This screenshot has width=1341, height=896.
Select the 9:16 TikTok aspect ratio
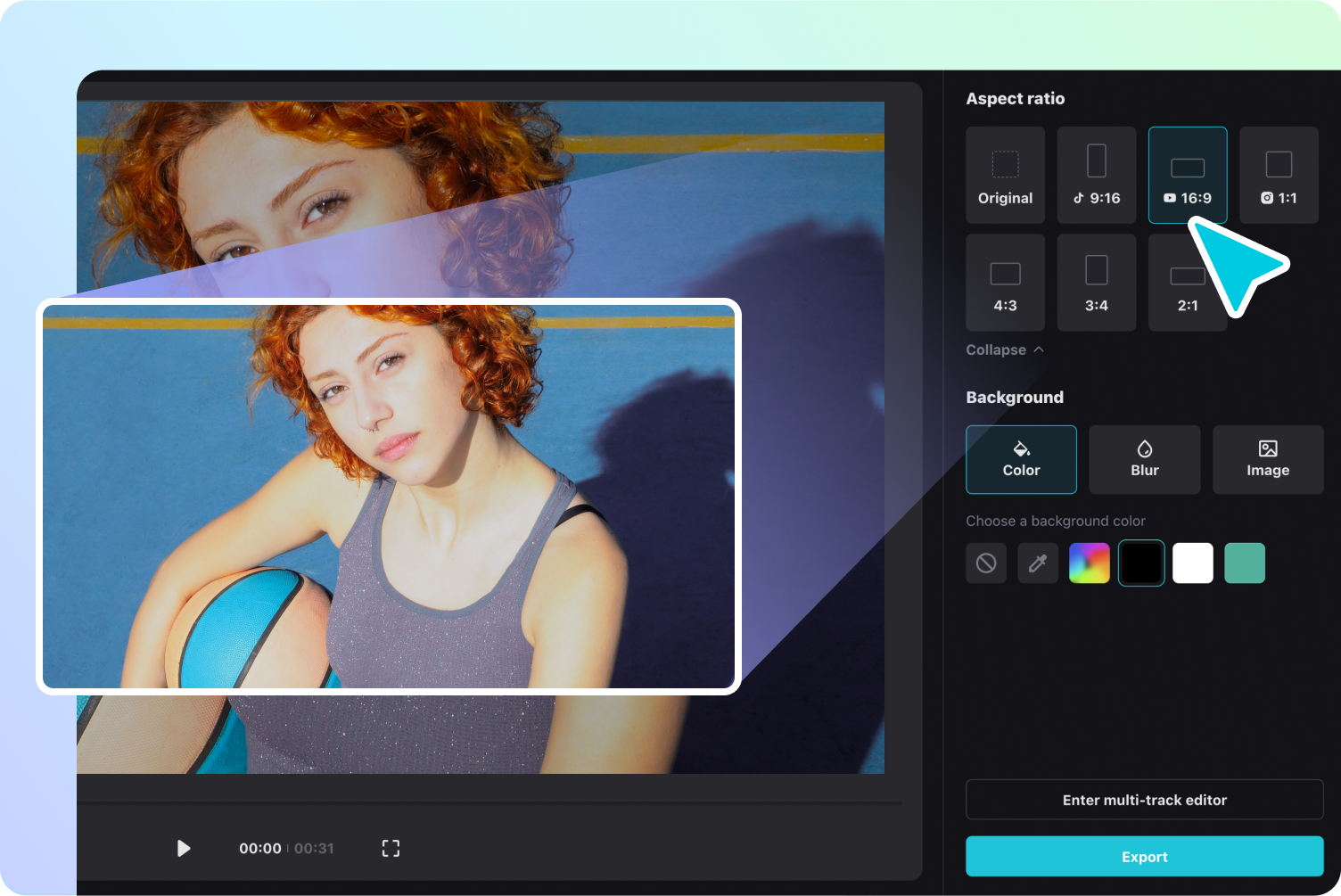(x=1096, y=175)
